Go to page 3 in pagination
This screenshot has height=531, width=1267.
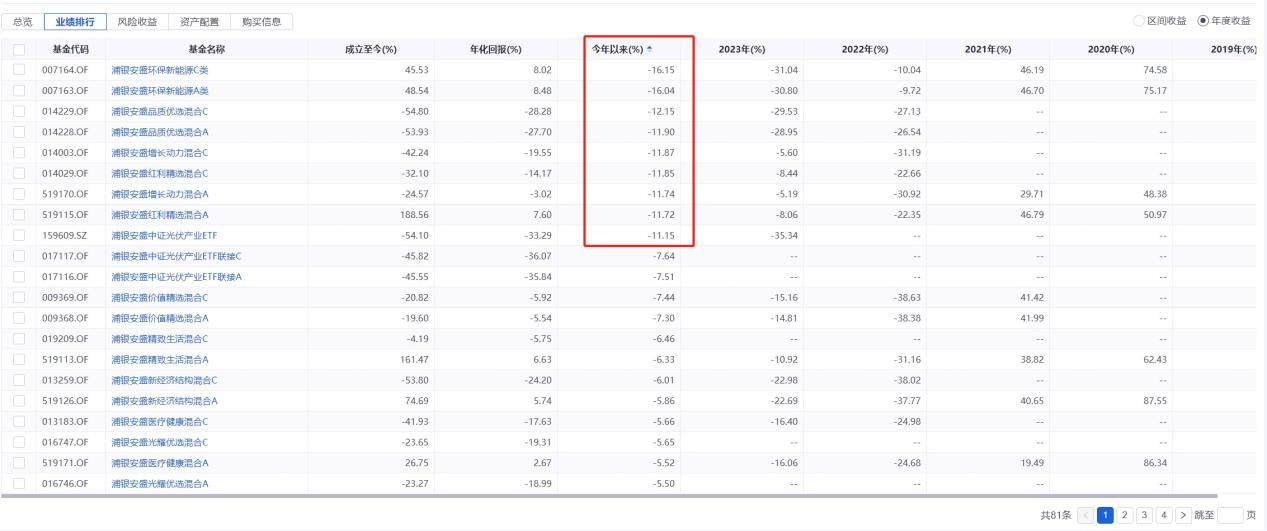click(x=1146, y=515)
